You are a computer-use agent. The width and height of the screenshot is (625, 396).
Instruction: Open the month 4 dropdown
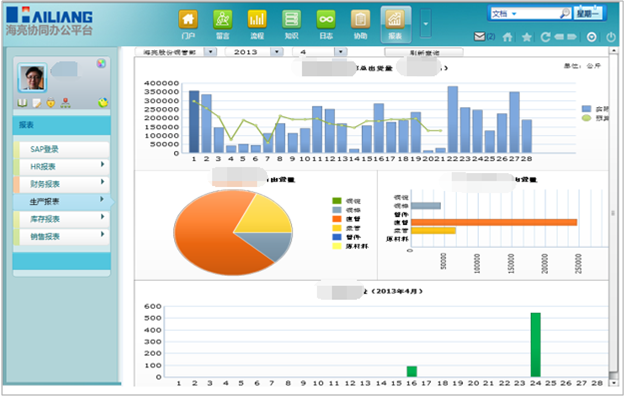(340, 52)
